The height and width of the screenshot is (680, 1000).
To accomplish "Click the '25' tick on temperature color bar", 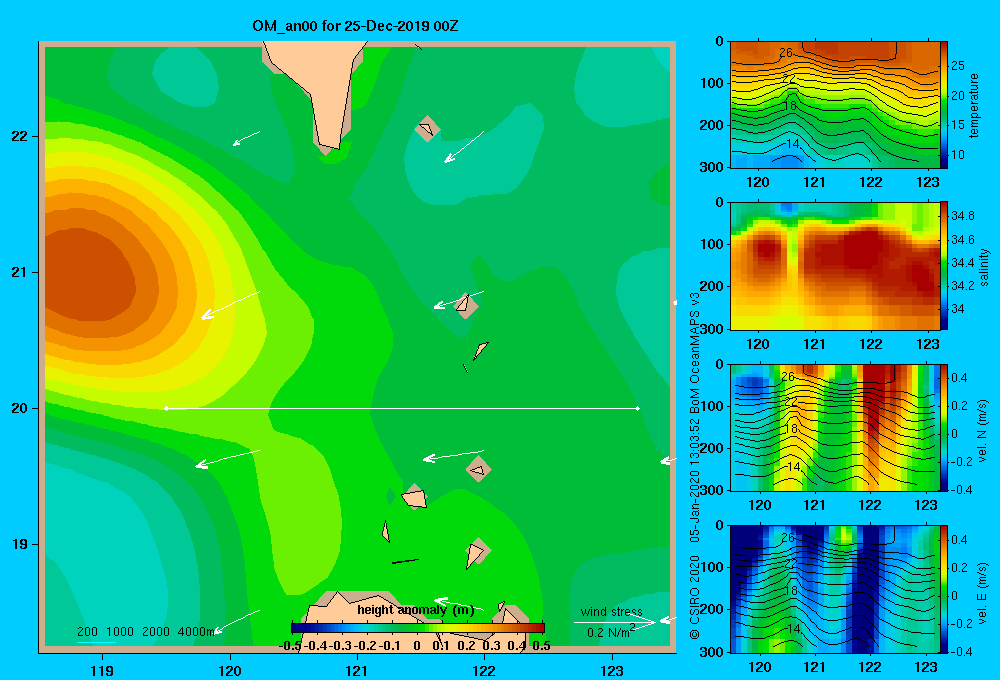I will (x=958, y=66).
